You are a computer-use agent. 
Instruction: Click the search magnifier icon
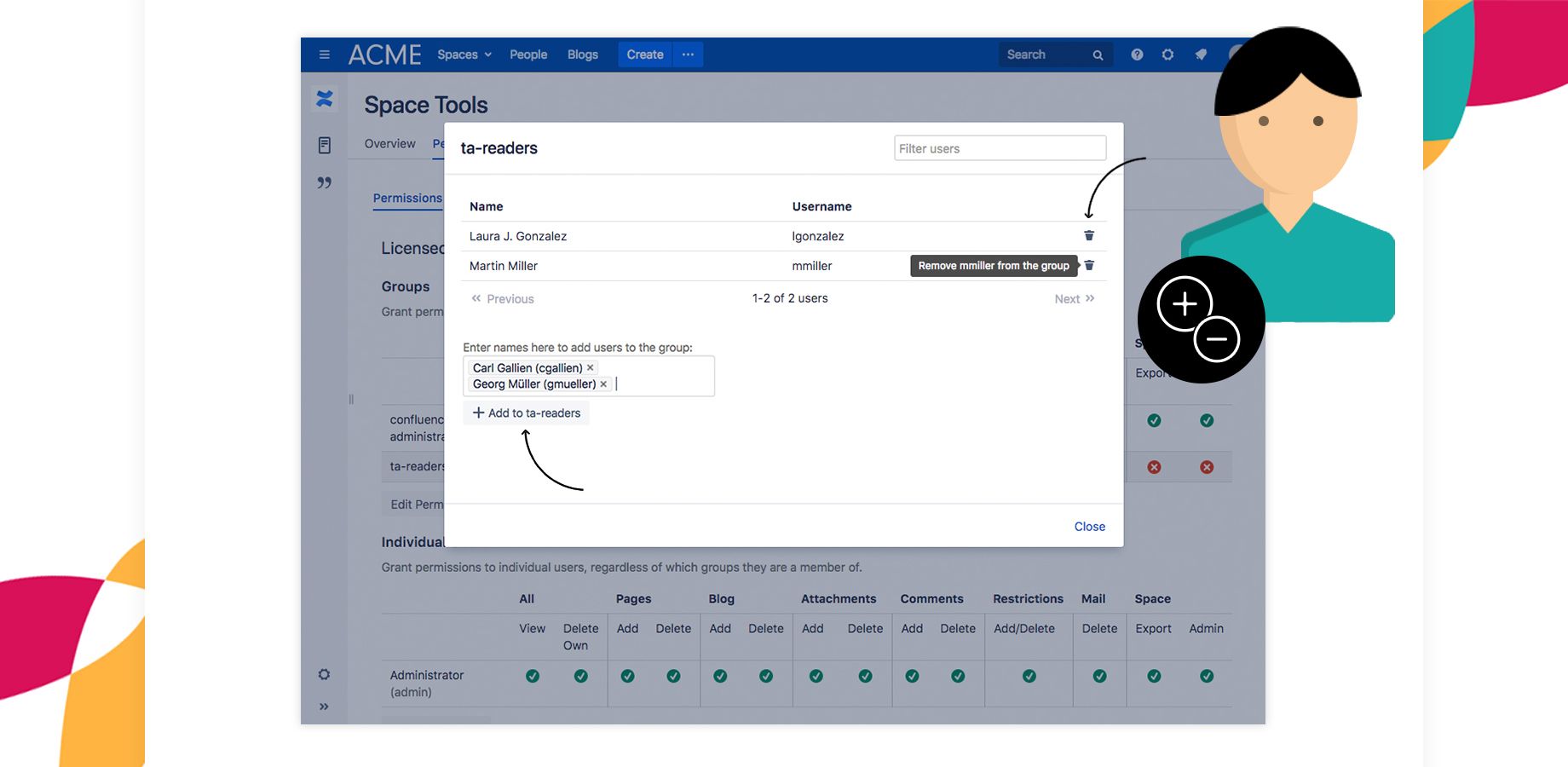1098,55
